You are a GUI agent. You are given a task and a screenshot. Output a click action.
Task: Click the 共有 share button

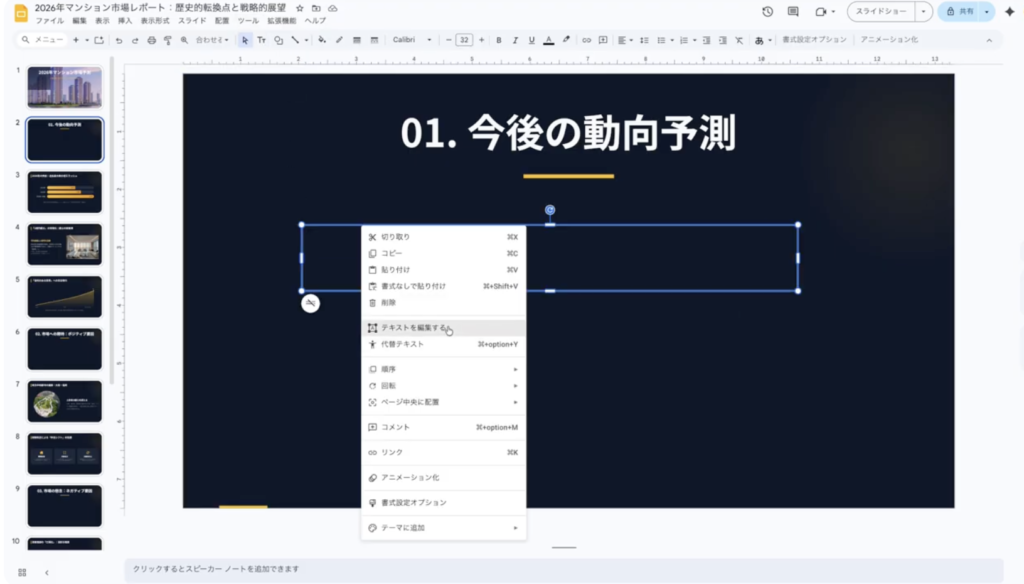[959, 12]
